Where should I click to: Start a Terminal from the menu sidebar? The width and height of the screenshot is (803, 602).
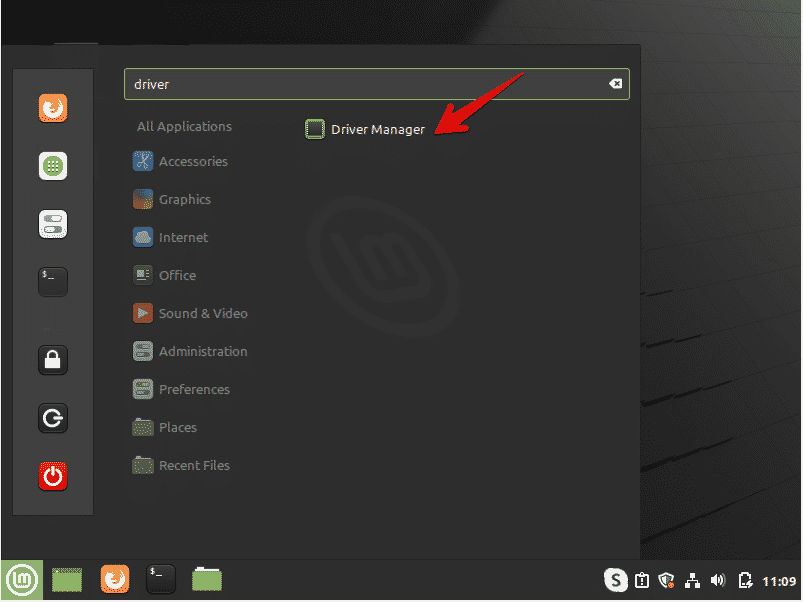52,281
